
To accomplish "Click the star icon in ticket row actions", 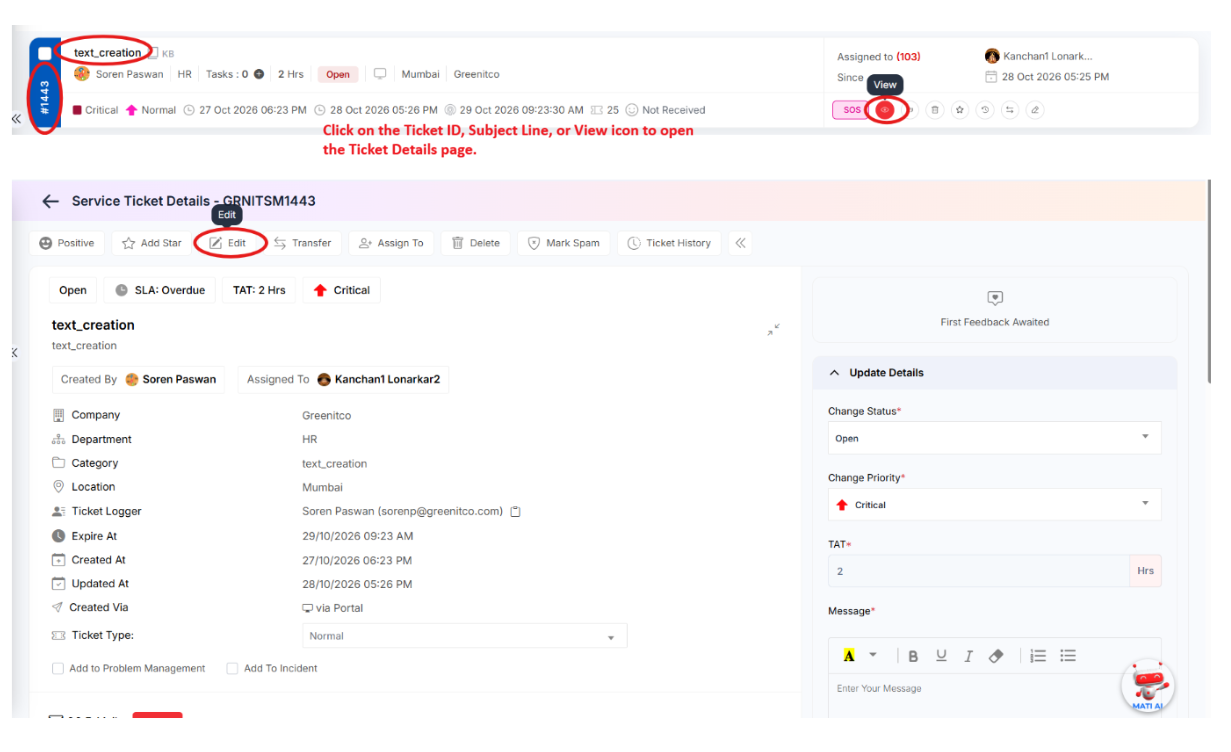I will (960, 110).
